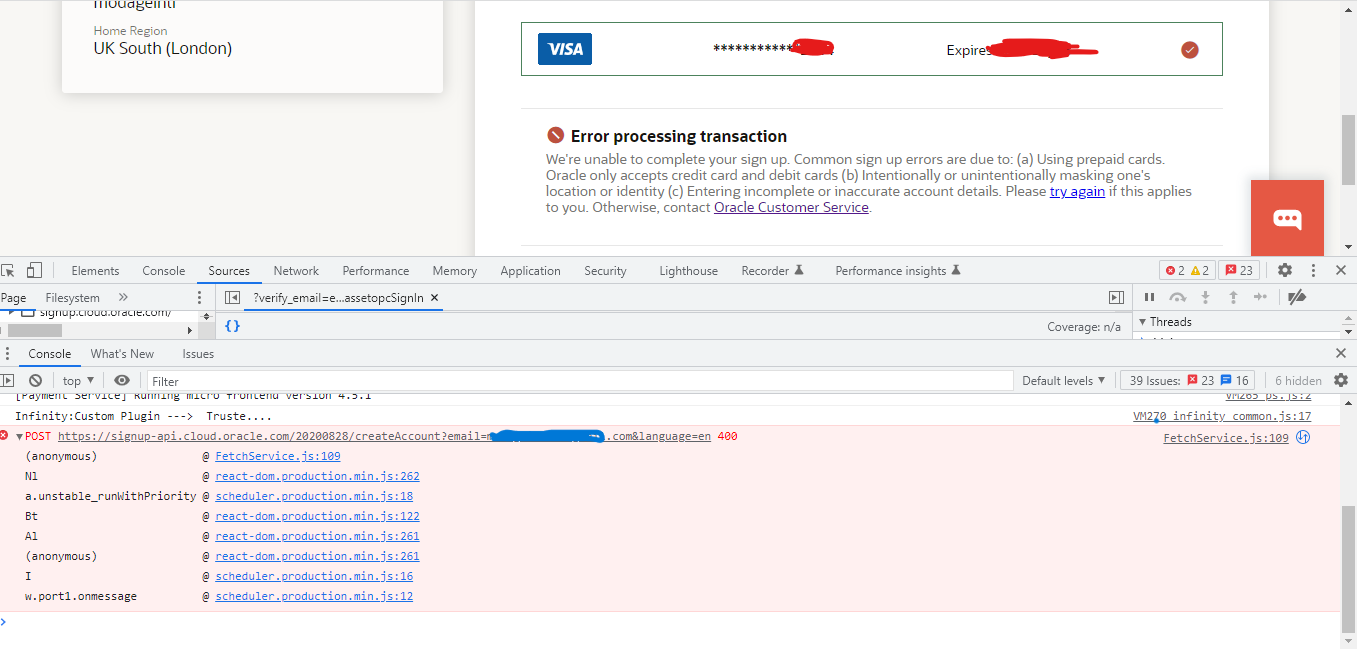Toggle the navigator sidebar pane icon
Viewport: 1357px width, 649px height.
coord(232,297)
